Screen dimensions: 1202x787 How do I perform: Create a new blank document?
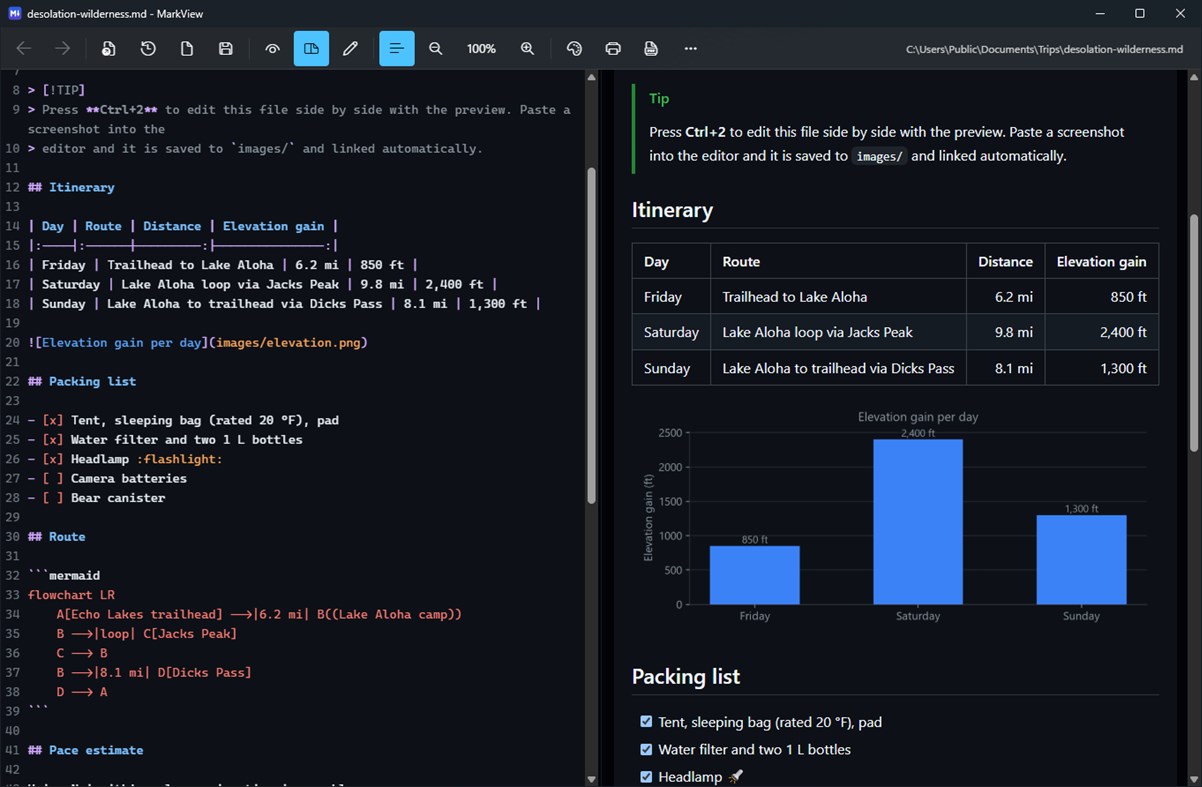187,48
